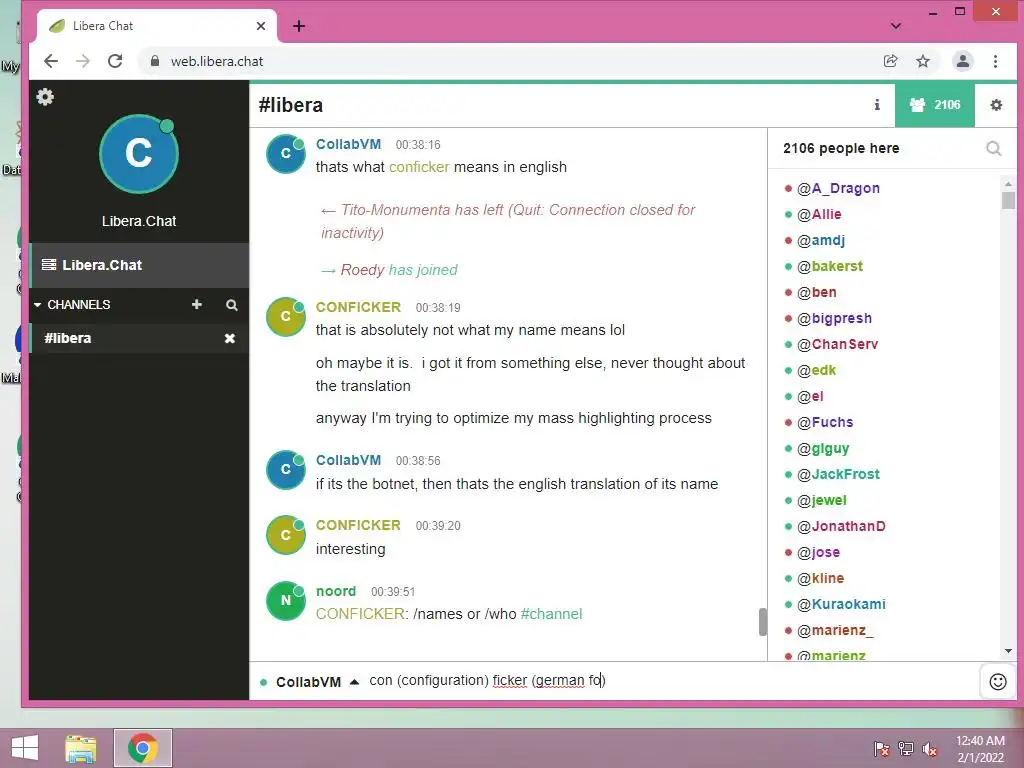
Task: Open the Windows Start menu
Action: coord(25,748)
